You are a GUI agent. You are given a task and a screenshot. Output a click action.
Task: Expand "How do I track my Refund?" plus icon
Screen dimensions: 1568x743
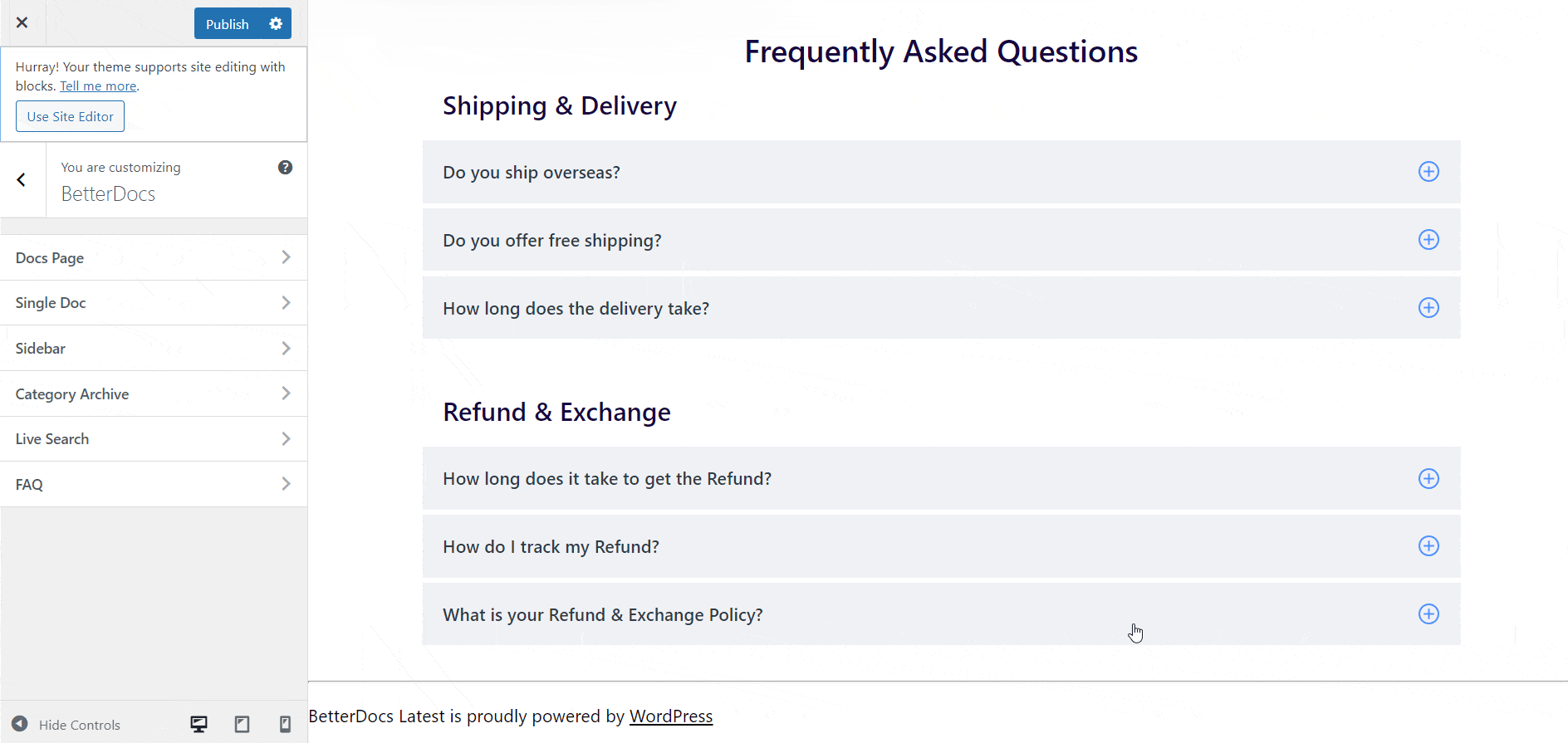(1428, 546)
